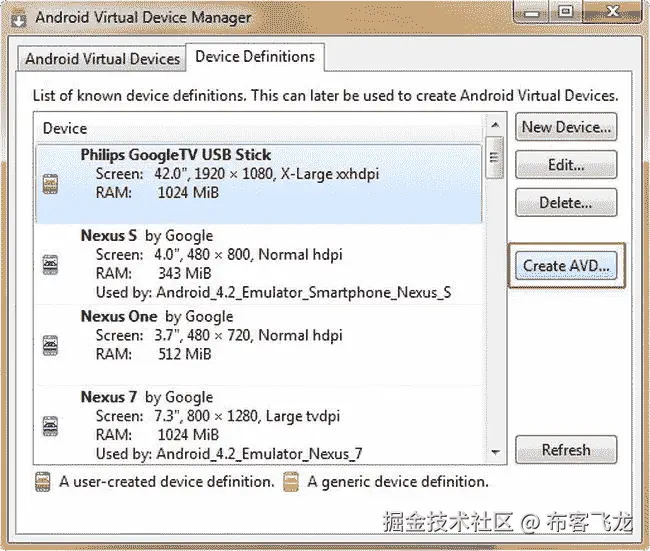Maximize the Android Virtual Device Manager window

(565, 12)
